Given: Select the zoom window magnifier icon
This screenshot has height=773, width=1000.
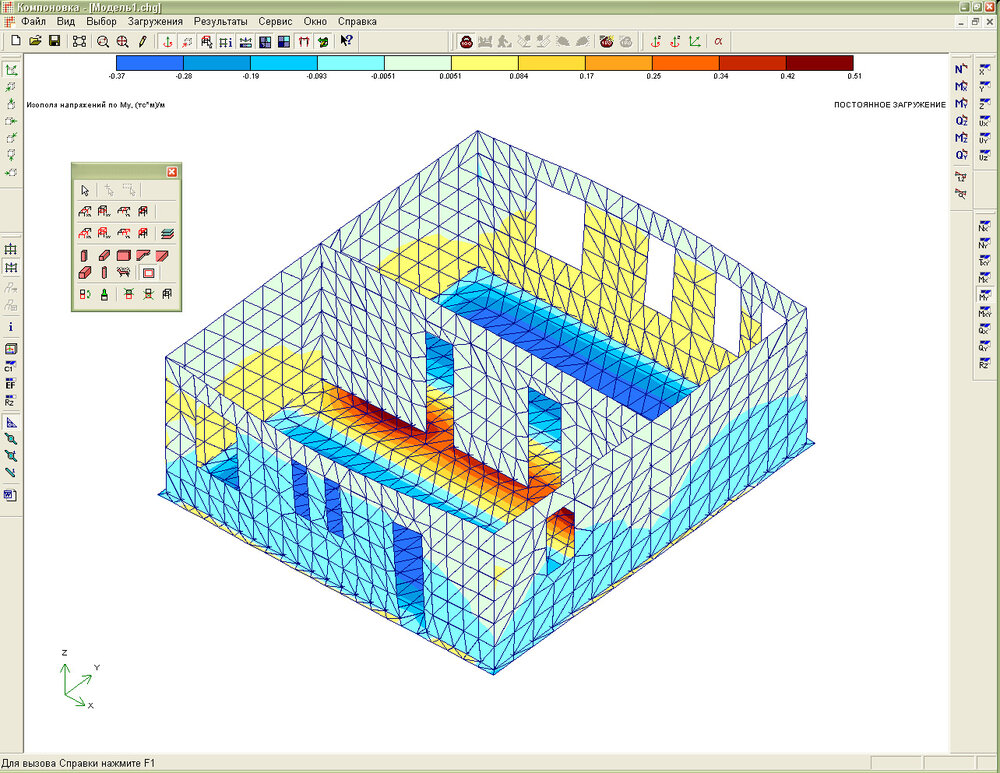Looking at the screenshot, I should pos(103,41).
